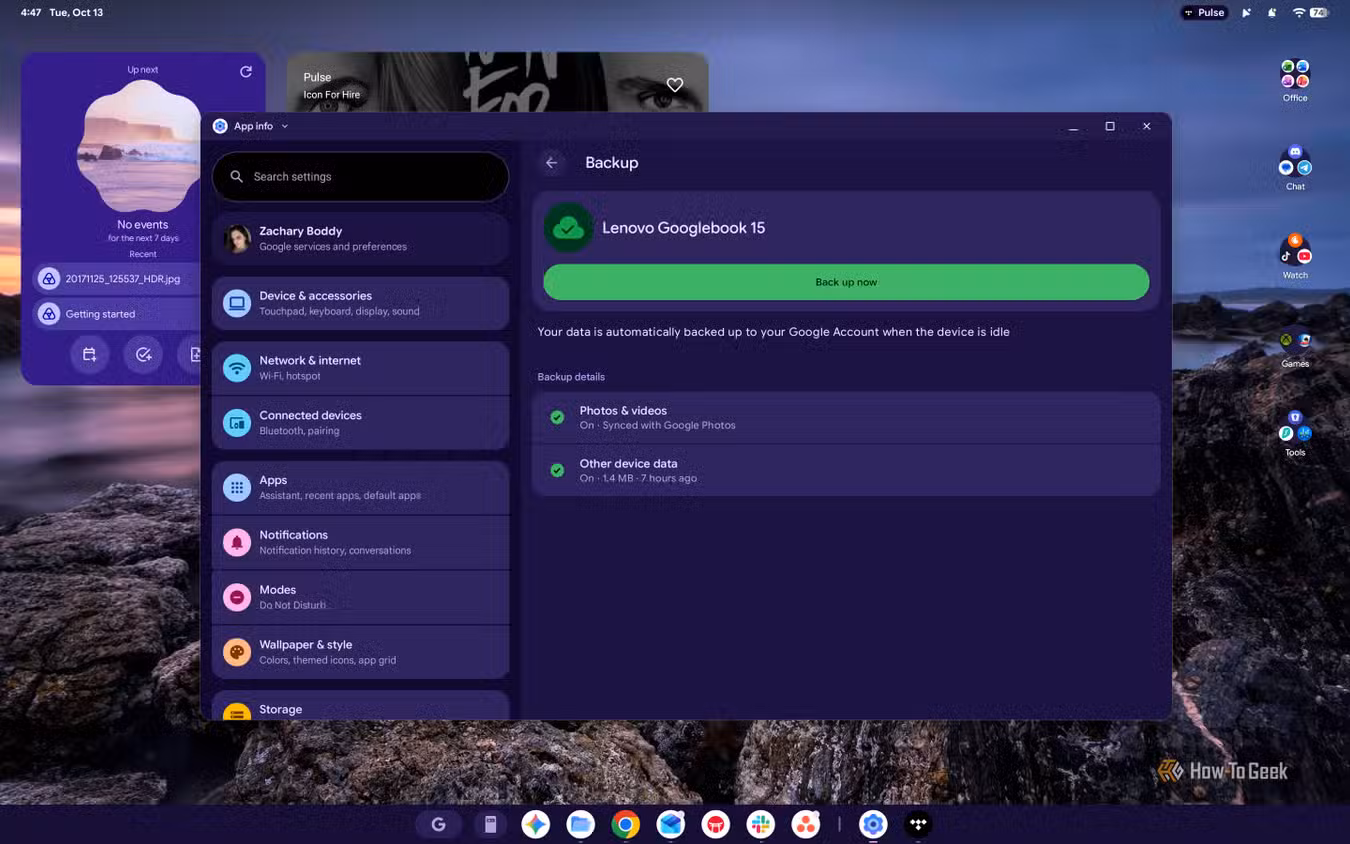The height and width of the screenshot is (844, 1350).
Task: Click the Photos & videos green check mark
Action: coord(557,417)
